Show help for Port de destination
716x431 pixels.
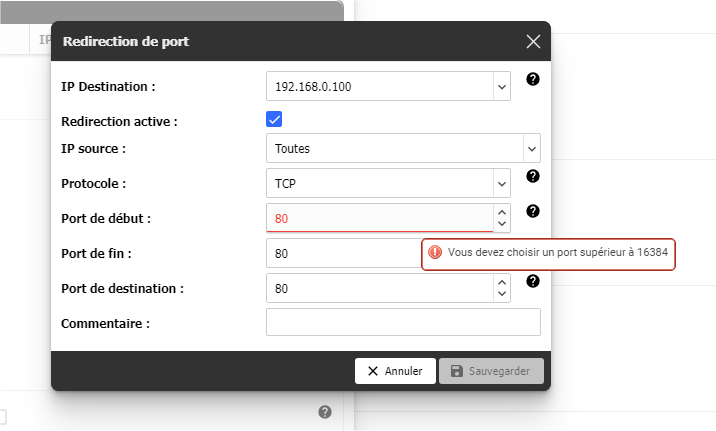[x=533, y=281]
